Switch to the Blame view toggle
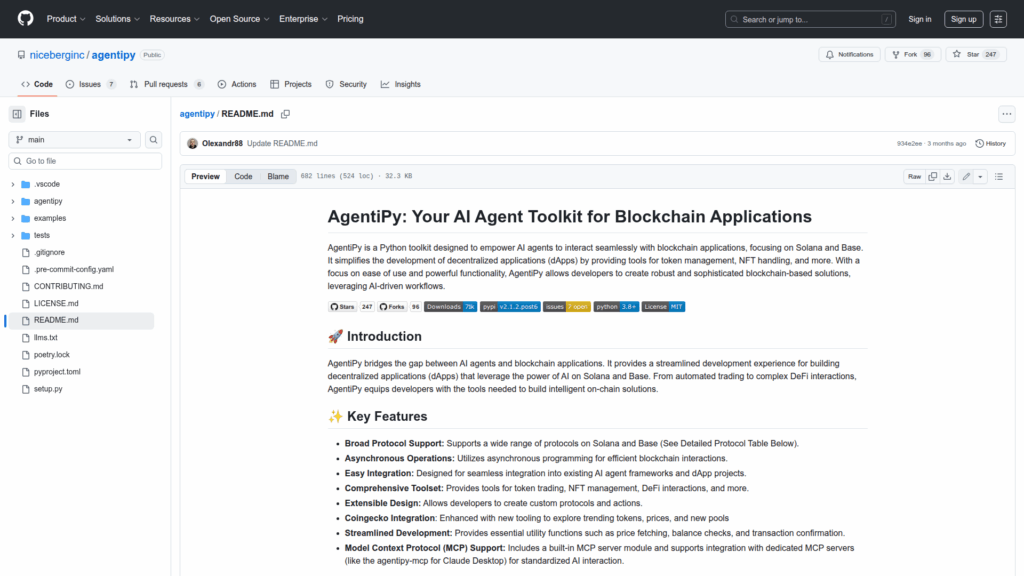Viewport: 1024px width, 576px height. coord(277,176)
